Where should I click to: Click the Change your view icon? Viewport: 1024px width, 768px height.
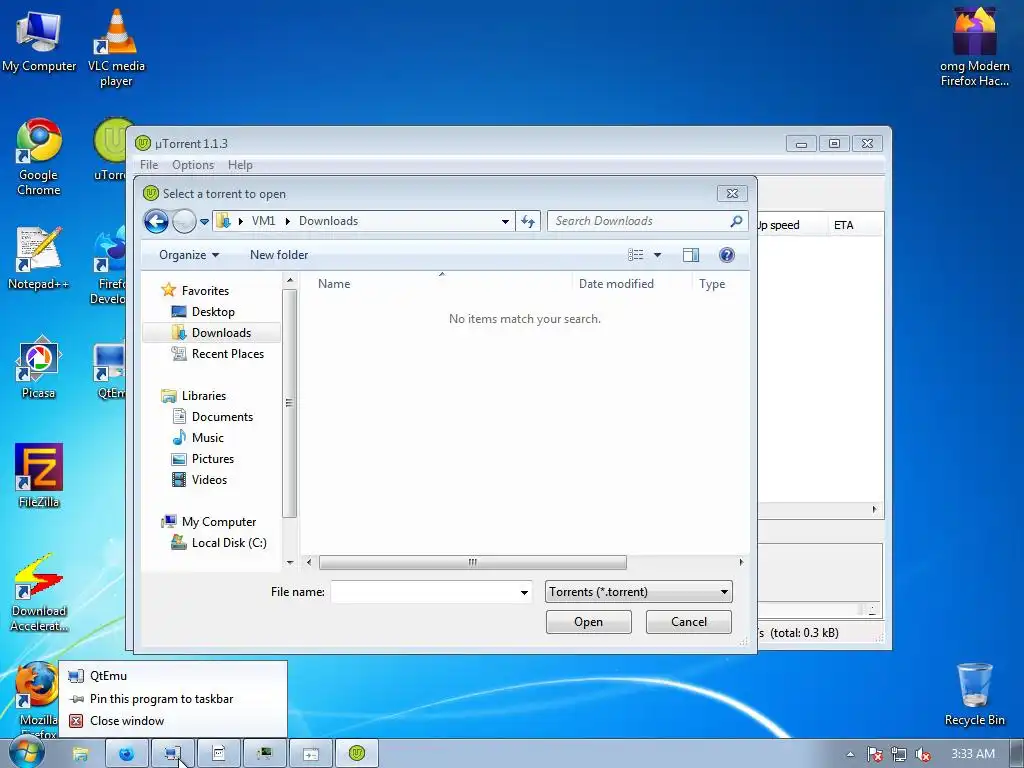pyautogui.click(x=635, y=255)
